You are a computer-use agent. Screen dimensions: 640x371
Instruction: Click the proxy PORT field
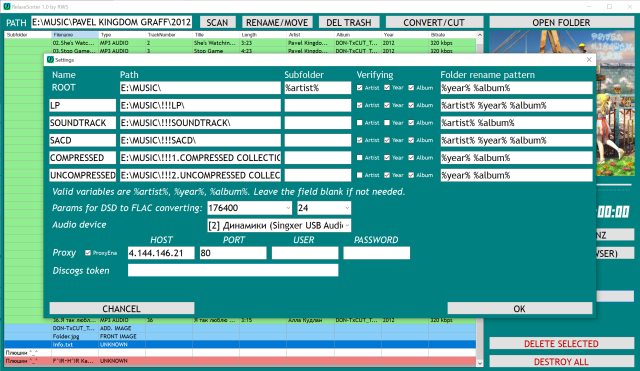pos(233,253)
